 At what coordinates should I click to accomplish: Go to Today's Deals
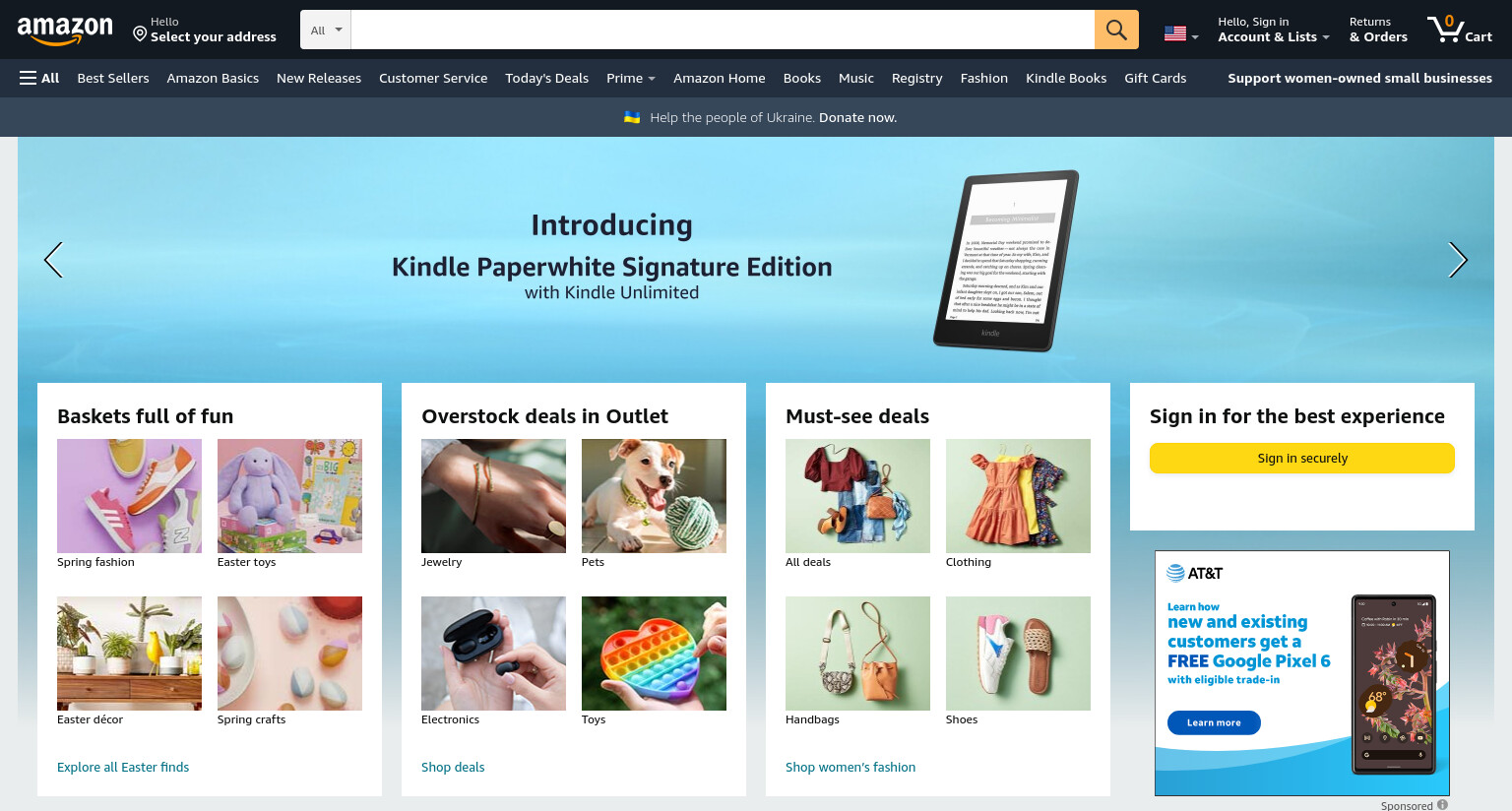pos(546,78)
